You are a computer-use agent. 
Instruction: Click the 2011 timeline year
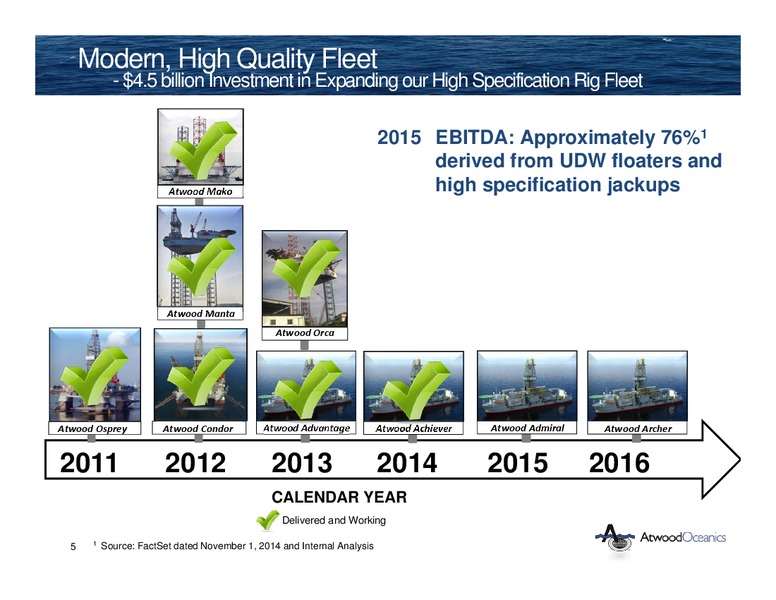click(89, 463)
